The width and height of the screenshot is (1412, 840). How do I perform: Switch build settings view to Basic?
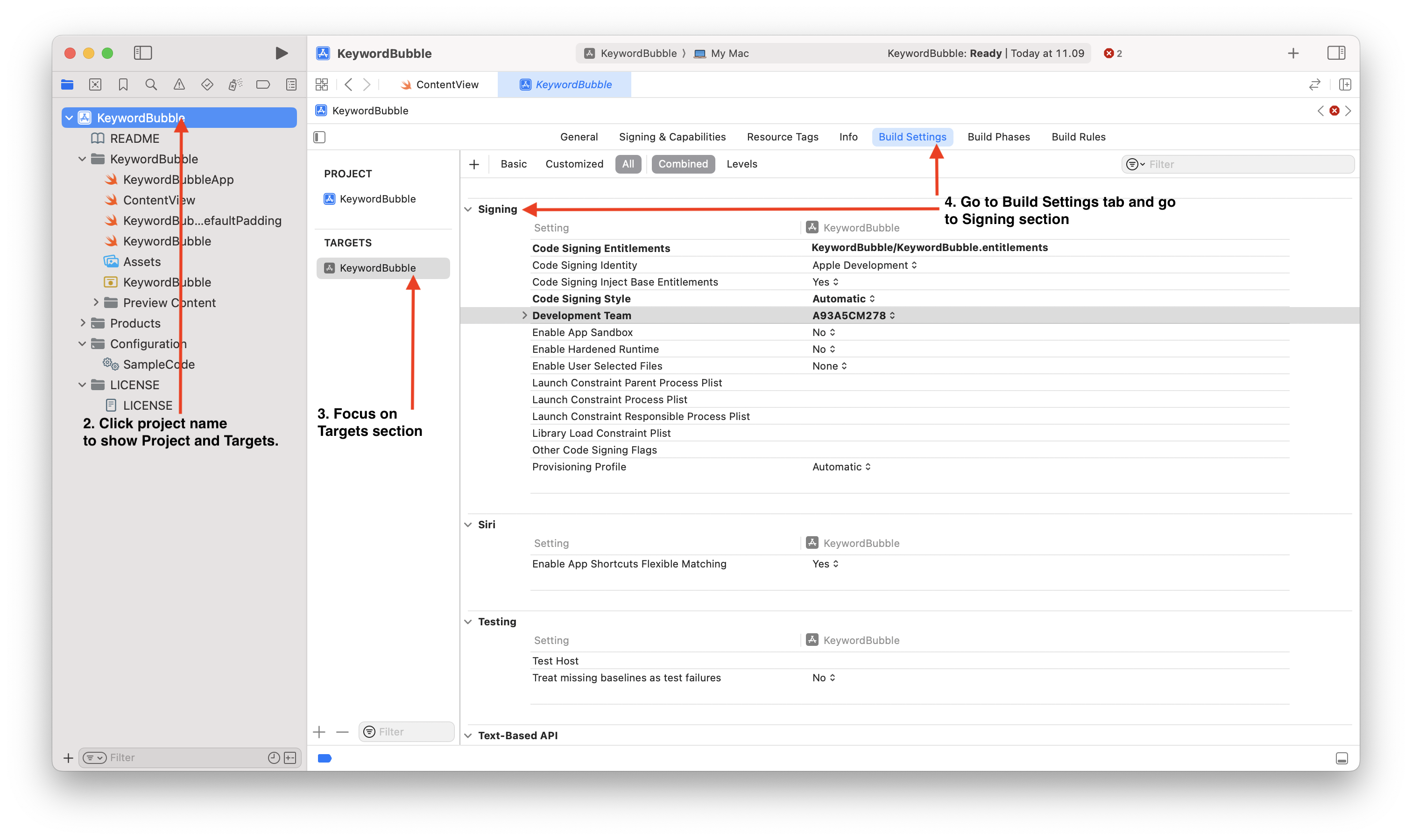513,164
